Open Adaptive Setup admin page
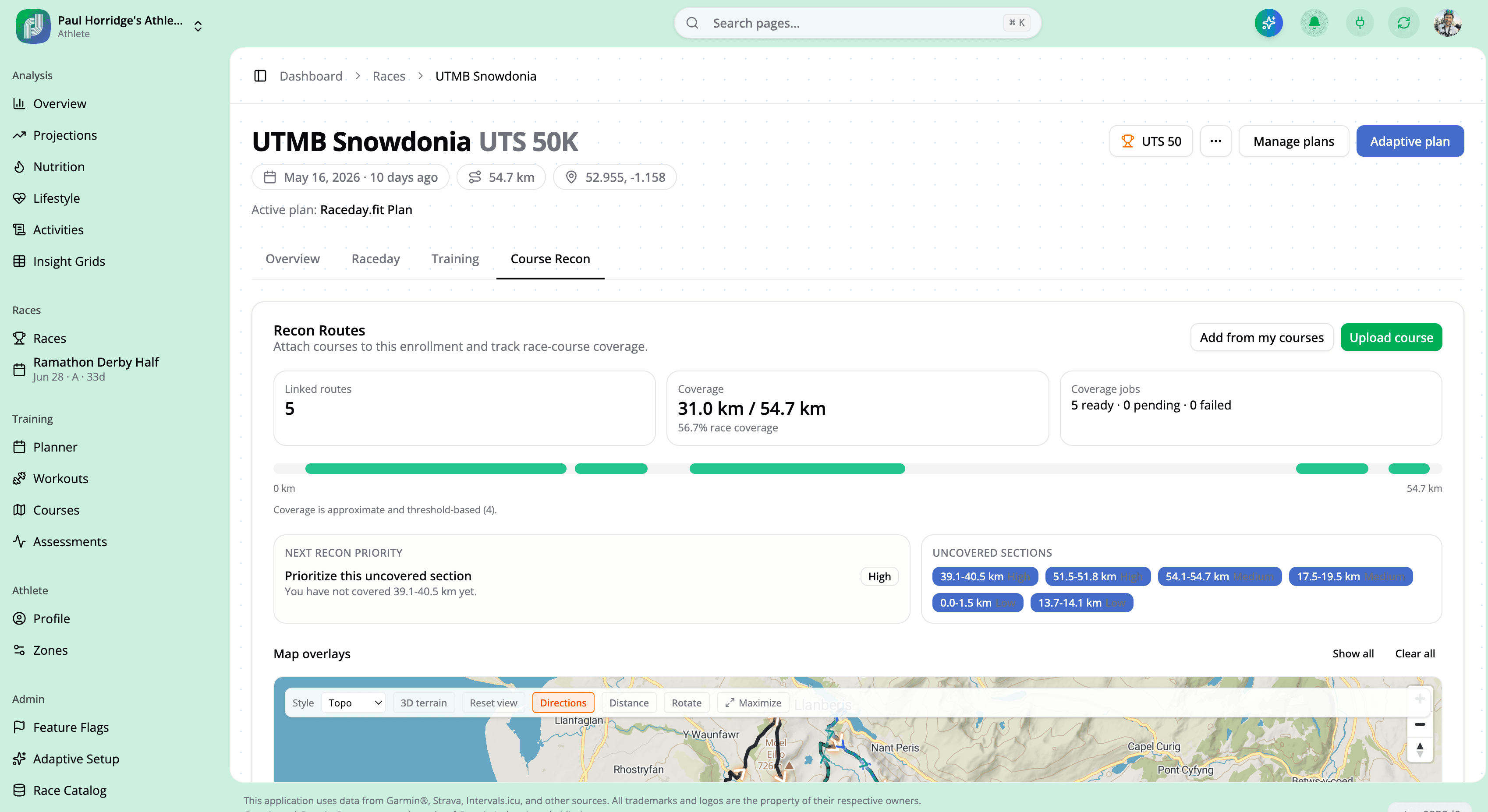Image resolution: width=1488 pixels, height=812 pixels. pos(76,759)
